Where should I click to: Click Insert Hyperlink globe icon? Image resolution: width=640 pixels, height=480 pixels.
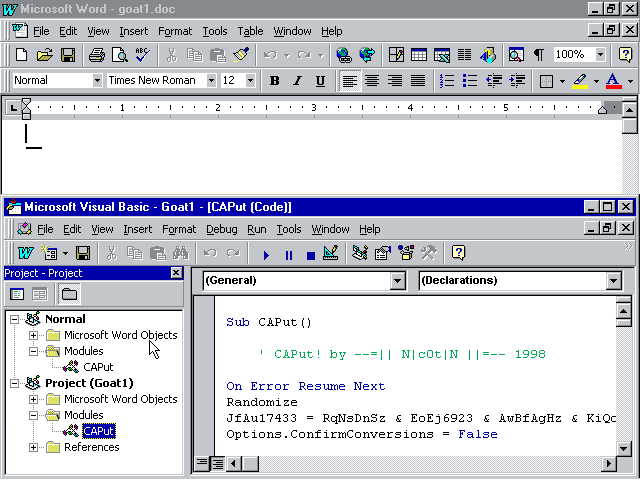(x=344, y=55)
